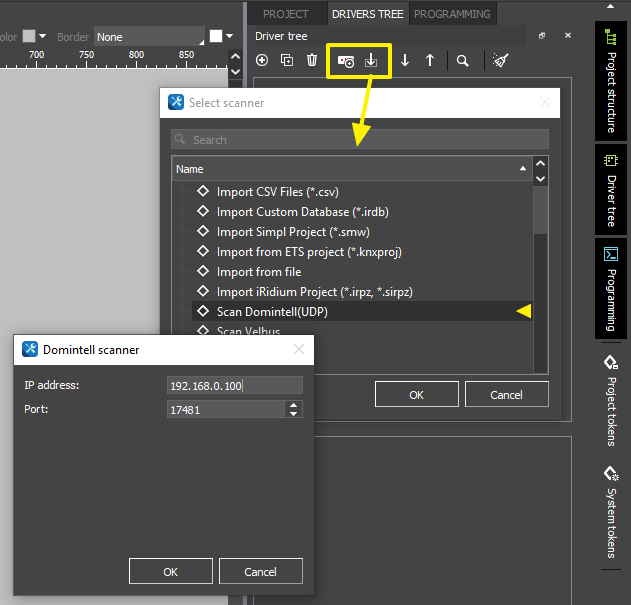Click the add driver plus icon
The width and height of the screenshot is (631, 605).
tap(262, 60)
